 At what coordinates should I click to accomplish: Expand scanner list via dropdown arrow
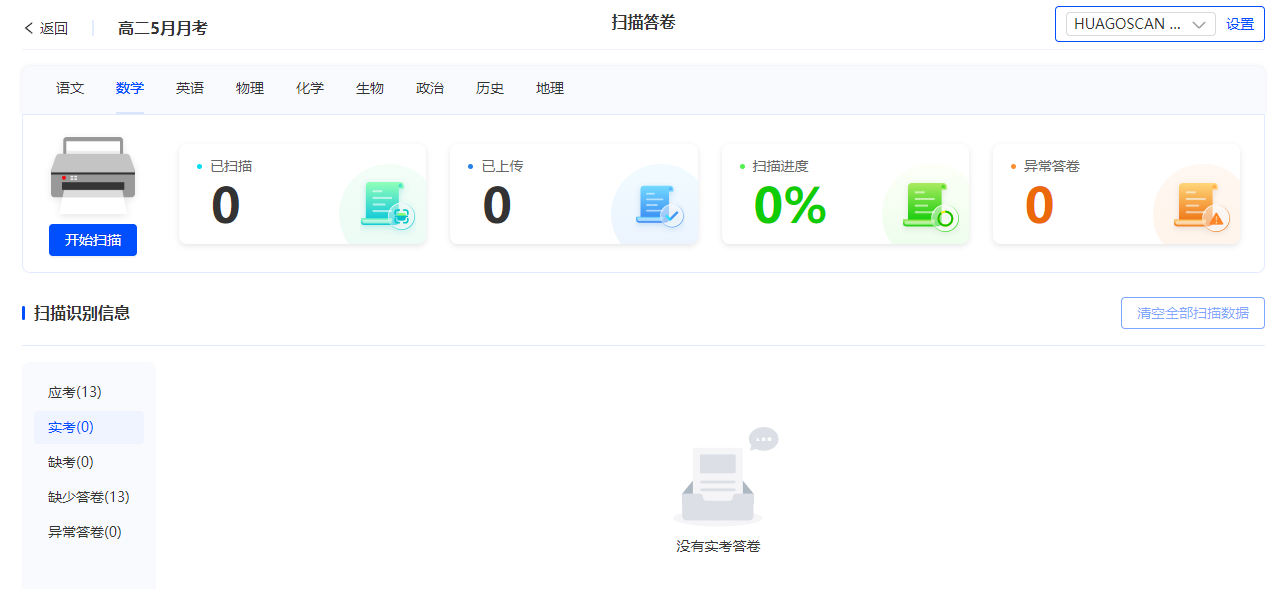(1200, 24)
